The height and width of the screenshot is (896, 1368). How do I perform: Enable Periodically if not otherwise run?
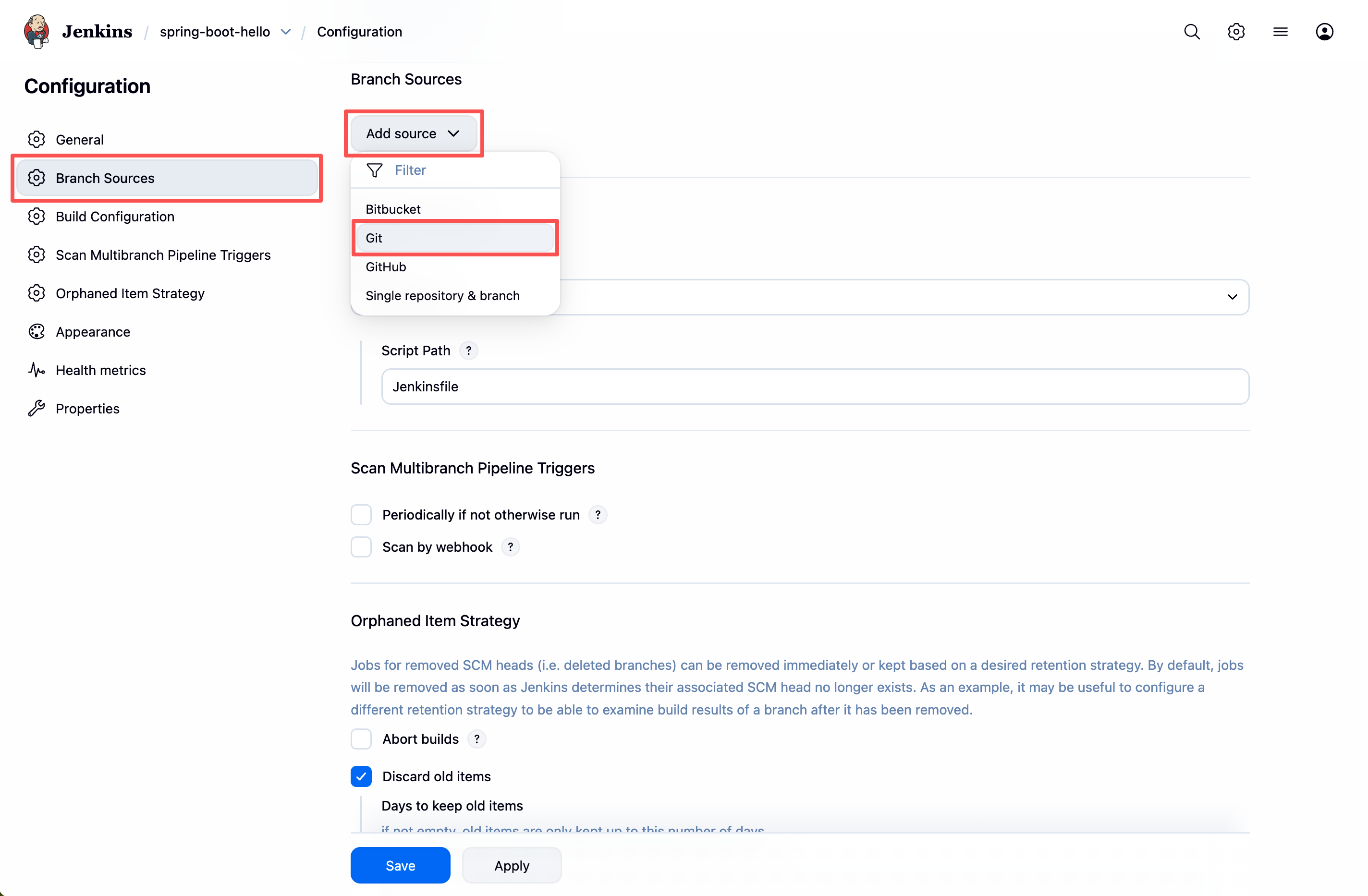(x=361, y=515)
